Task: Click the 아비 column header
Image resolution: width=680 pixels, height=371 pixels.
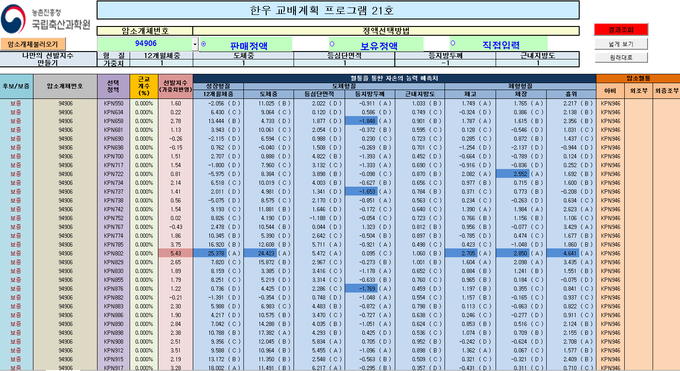Action: (x=610, y=91)
